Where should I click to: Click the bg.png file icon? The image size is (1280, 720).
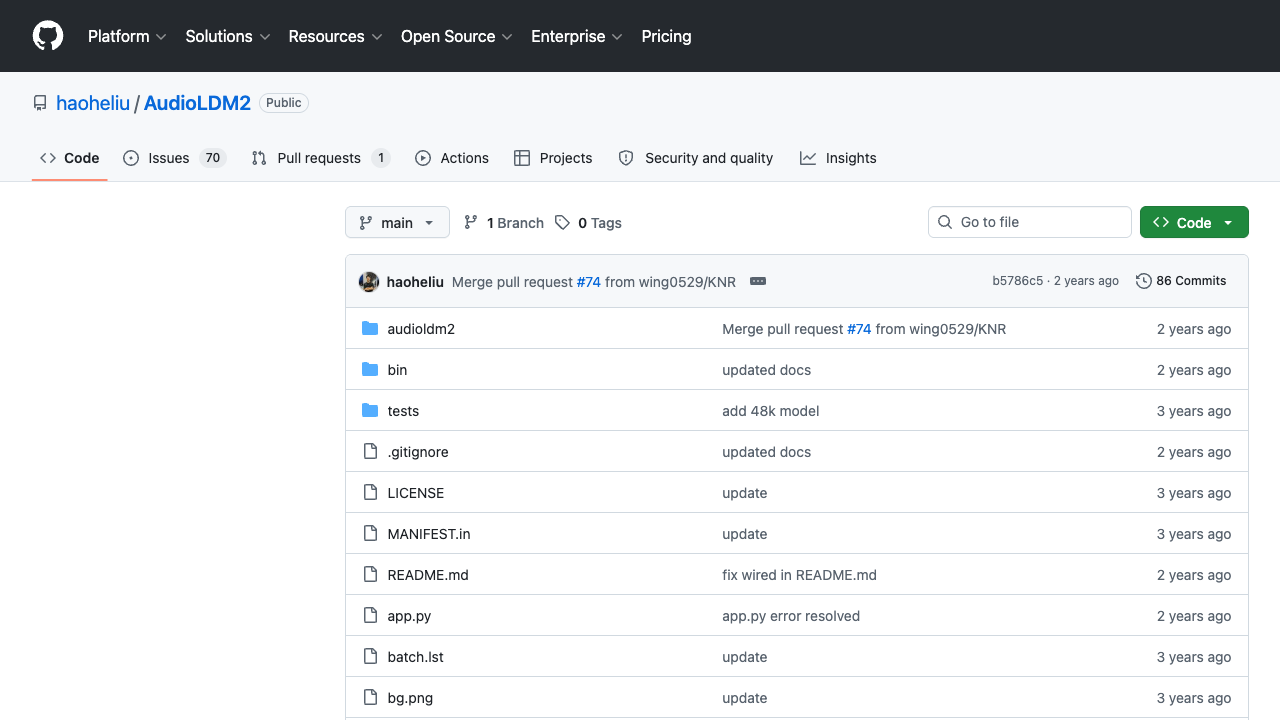click(x=370, y=698)
